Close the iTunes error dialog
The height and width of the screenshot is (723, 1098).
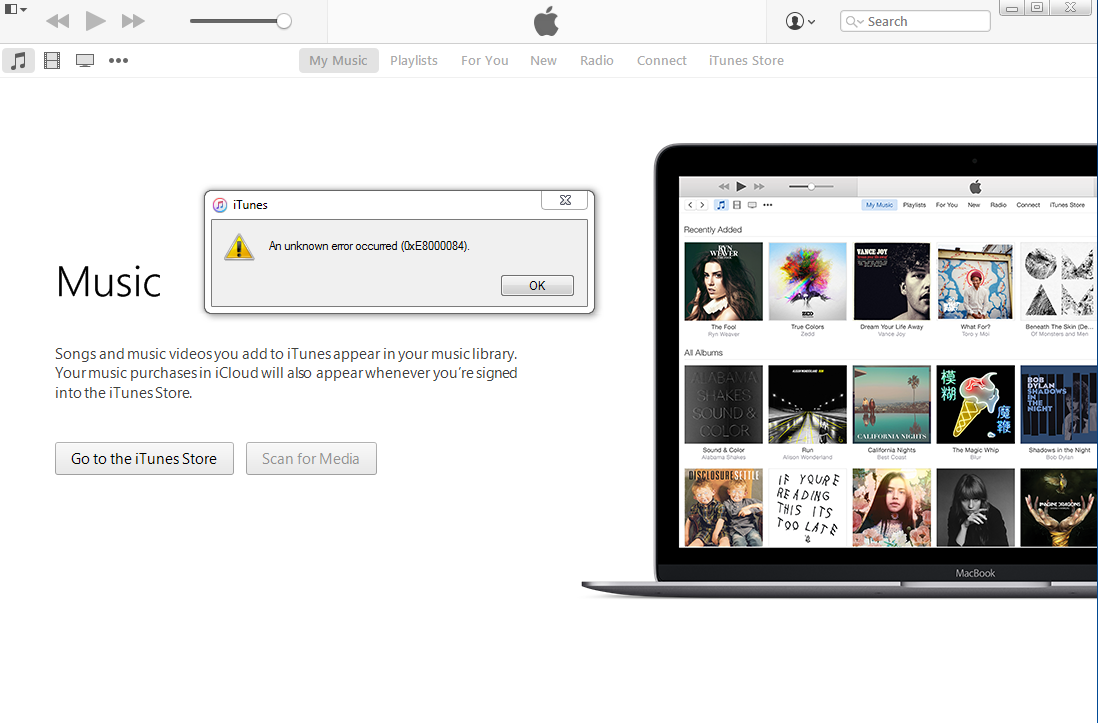pos(565,200)
